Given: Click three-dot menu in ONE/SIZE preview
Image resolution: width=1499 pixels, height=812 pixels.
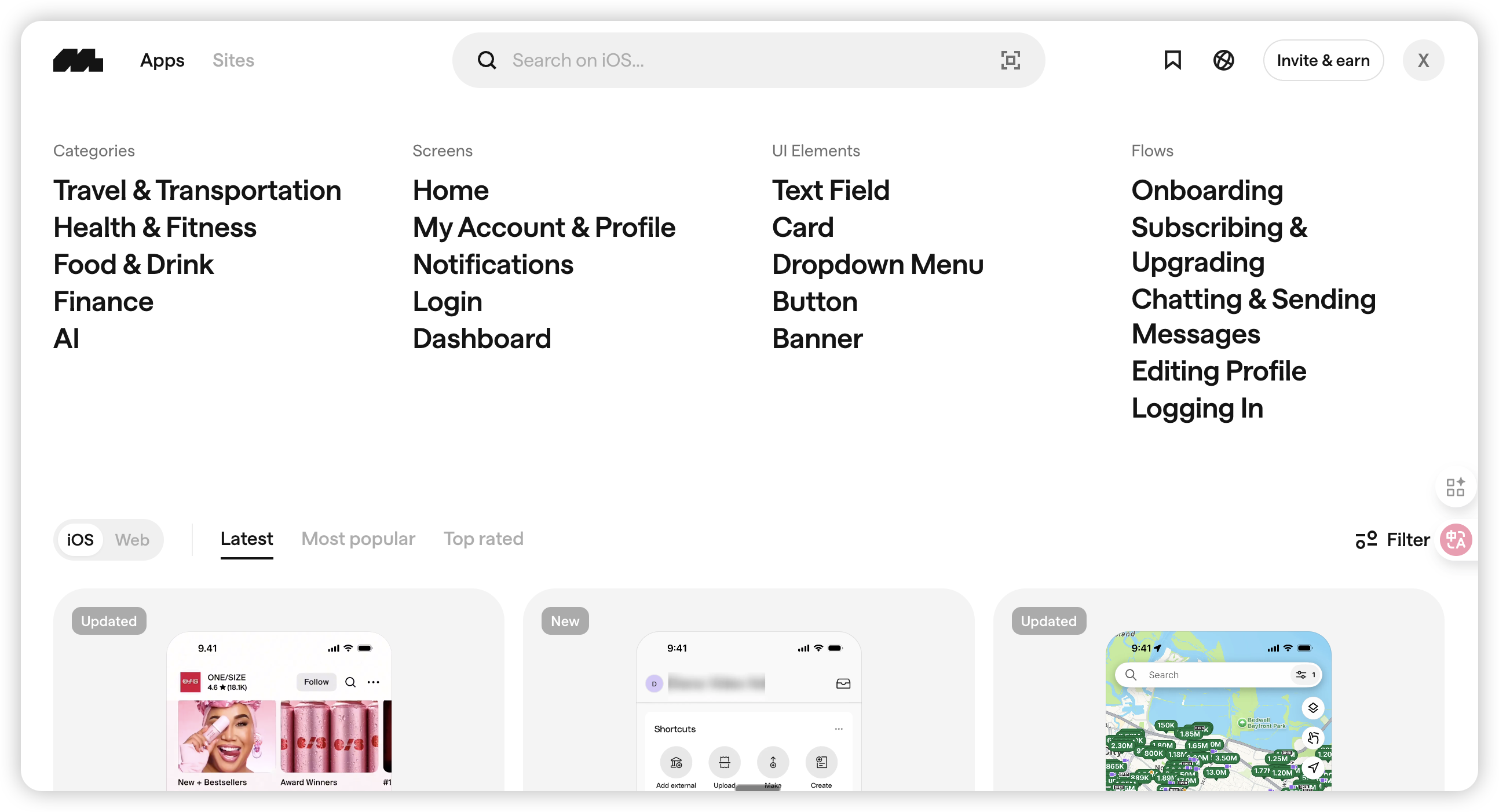Looking at the screenshot, I should (x=373, y=682).
